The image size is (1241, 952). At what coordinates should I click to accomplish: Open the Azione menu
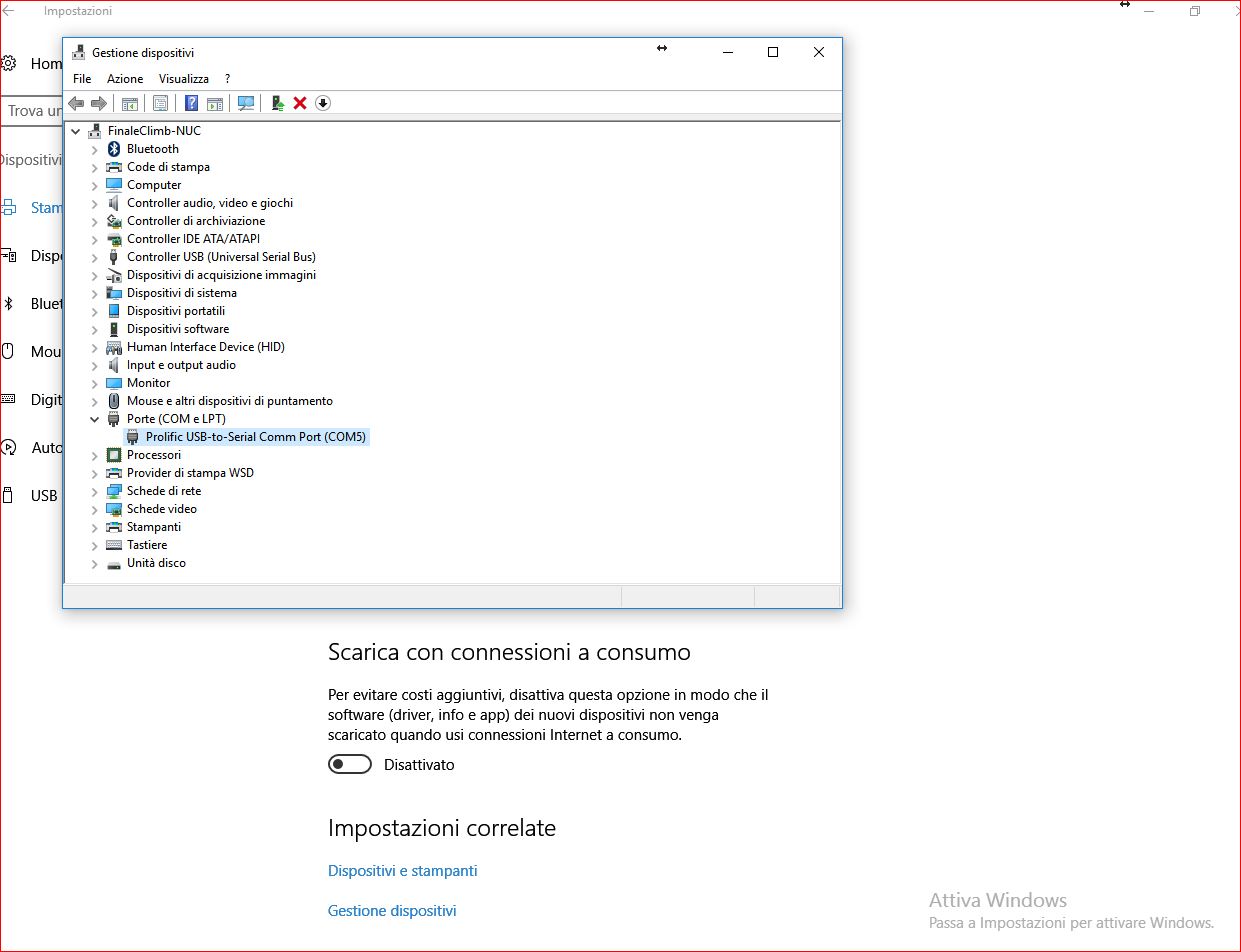[x=125, y=79]
